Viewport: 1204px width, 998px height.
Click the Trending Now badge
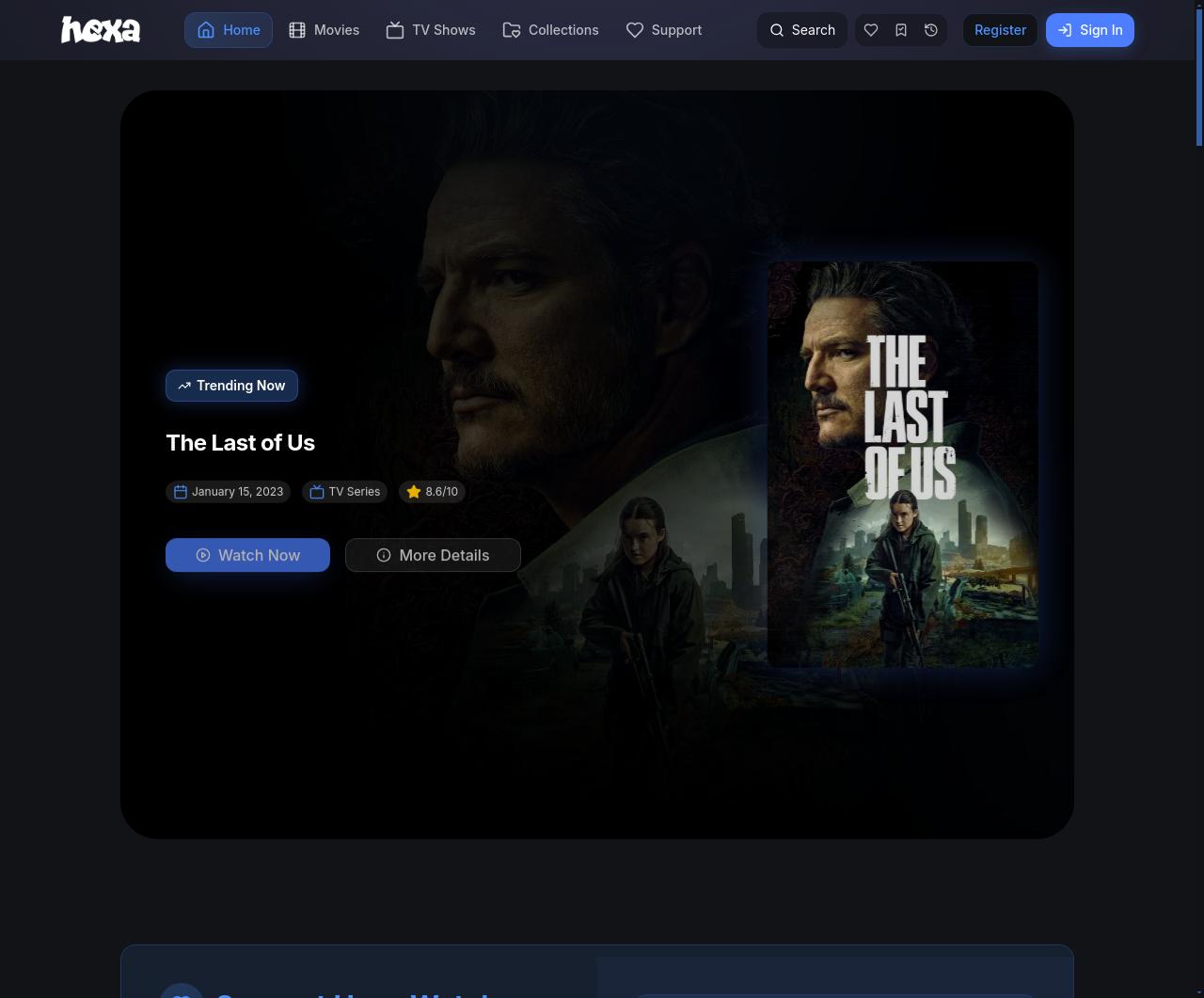point(231,386)
